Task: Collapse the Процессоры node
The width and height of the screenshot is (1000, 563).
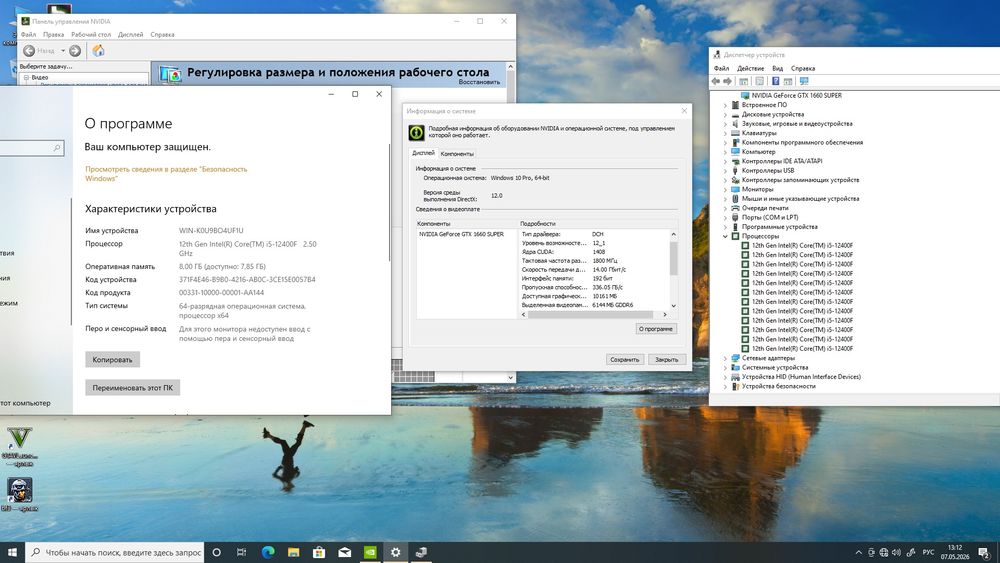Action: point(725,237)
